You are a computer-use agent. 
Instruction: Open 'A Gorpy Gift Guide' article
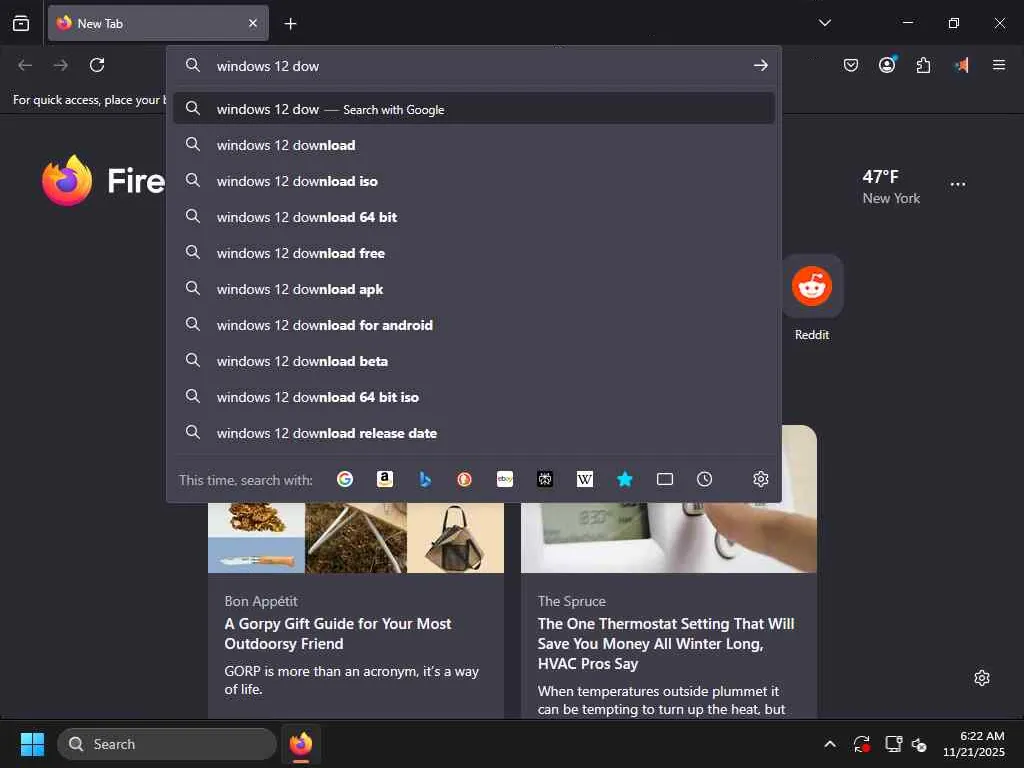(338, 633)
